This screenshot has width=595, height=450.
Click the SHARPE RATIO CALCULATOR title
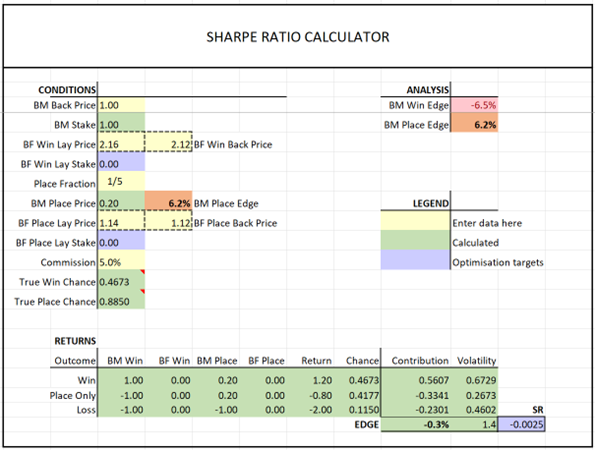298,37
